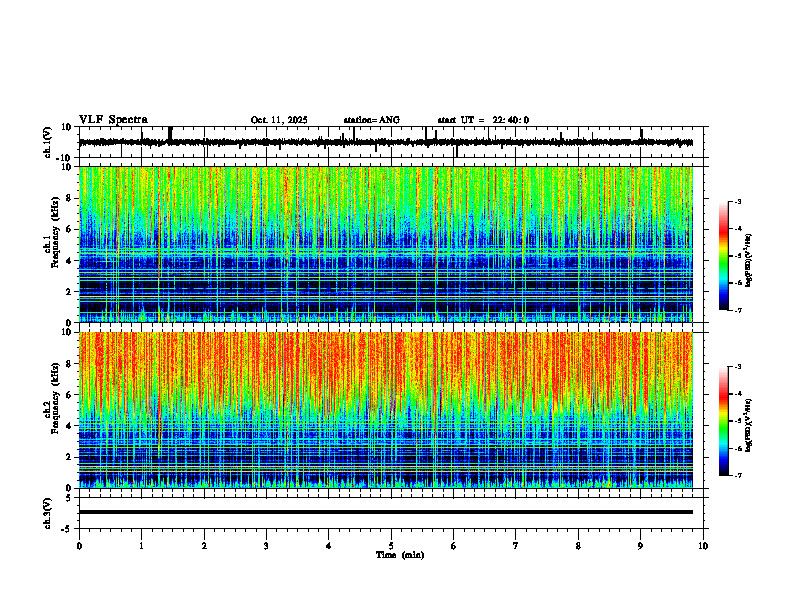Click the 'start UT = 22:40:0' text

[483, 120]
